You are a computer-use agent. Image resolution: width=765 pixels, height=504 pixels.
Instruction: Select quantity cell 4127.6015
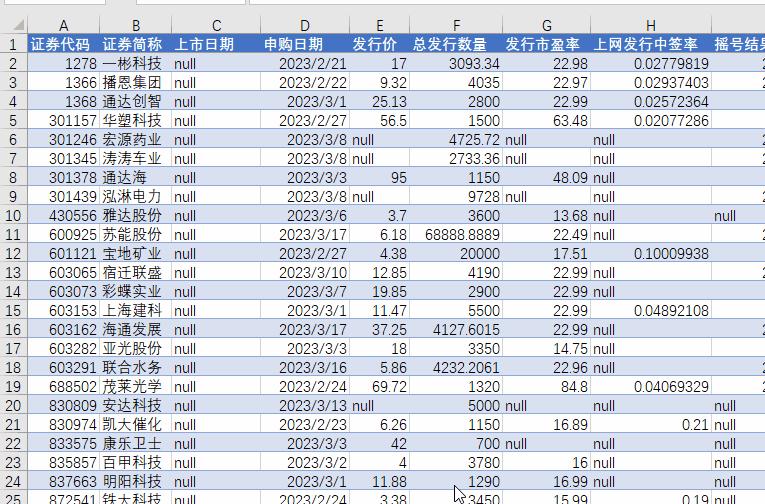(x=456, y=330)
